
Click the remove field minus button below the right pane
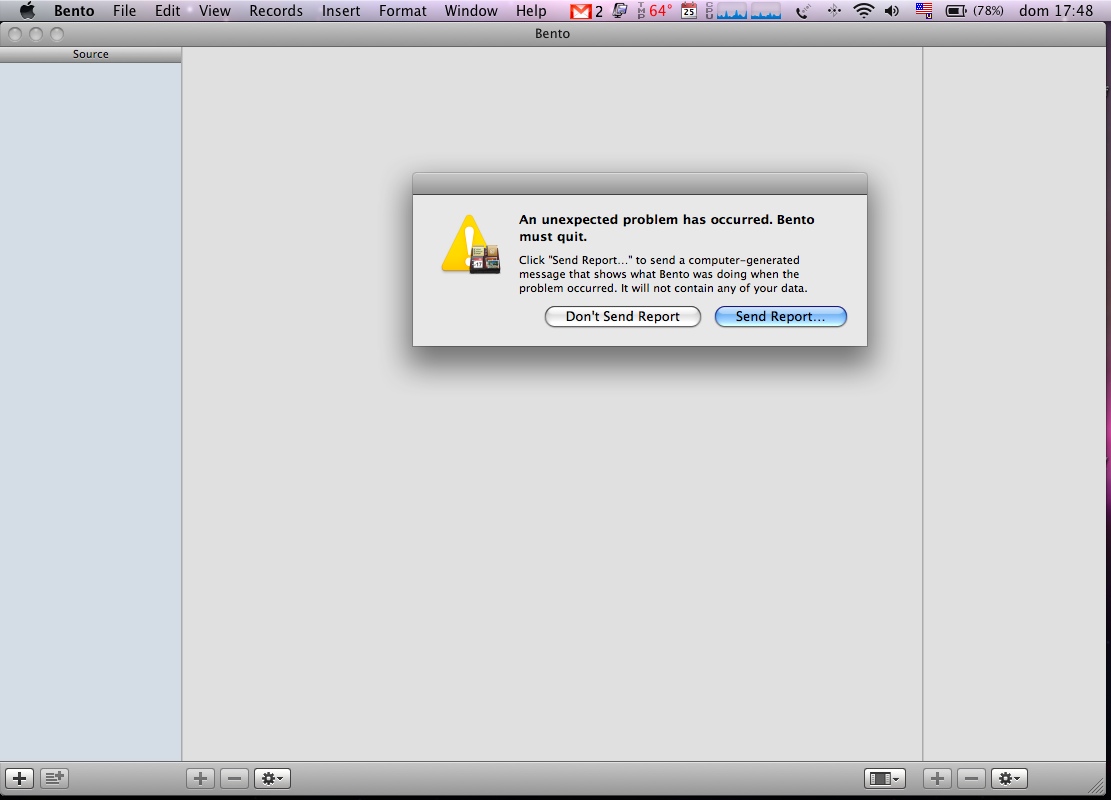971,779
